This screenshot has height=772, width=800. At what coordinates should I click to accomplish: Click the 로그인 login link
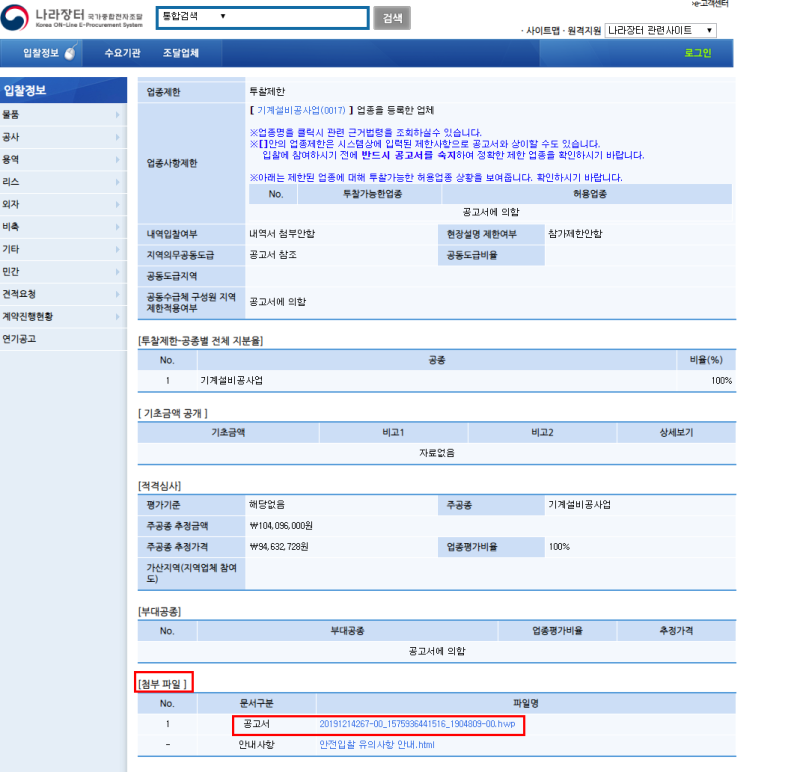[697, 53]
